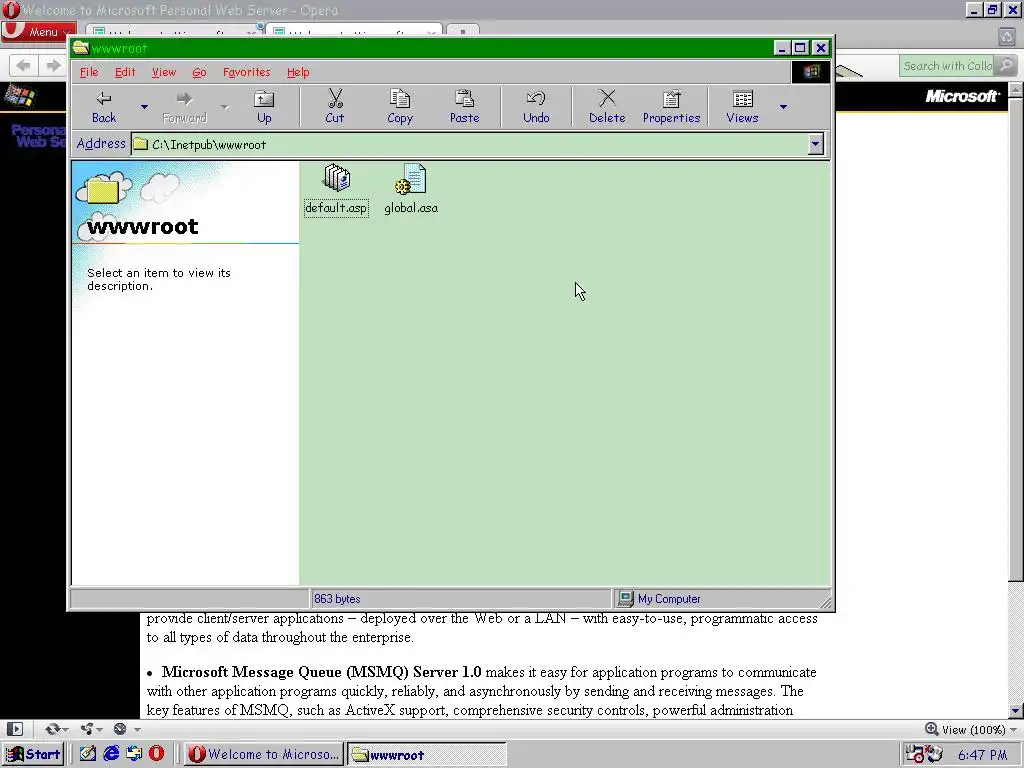Click the Start button

point(33,754)
